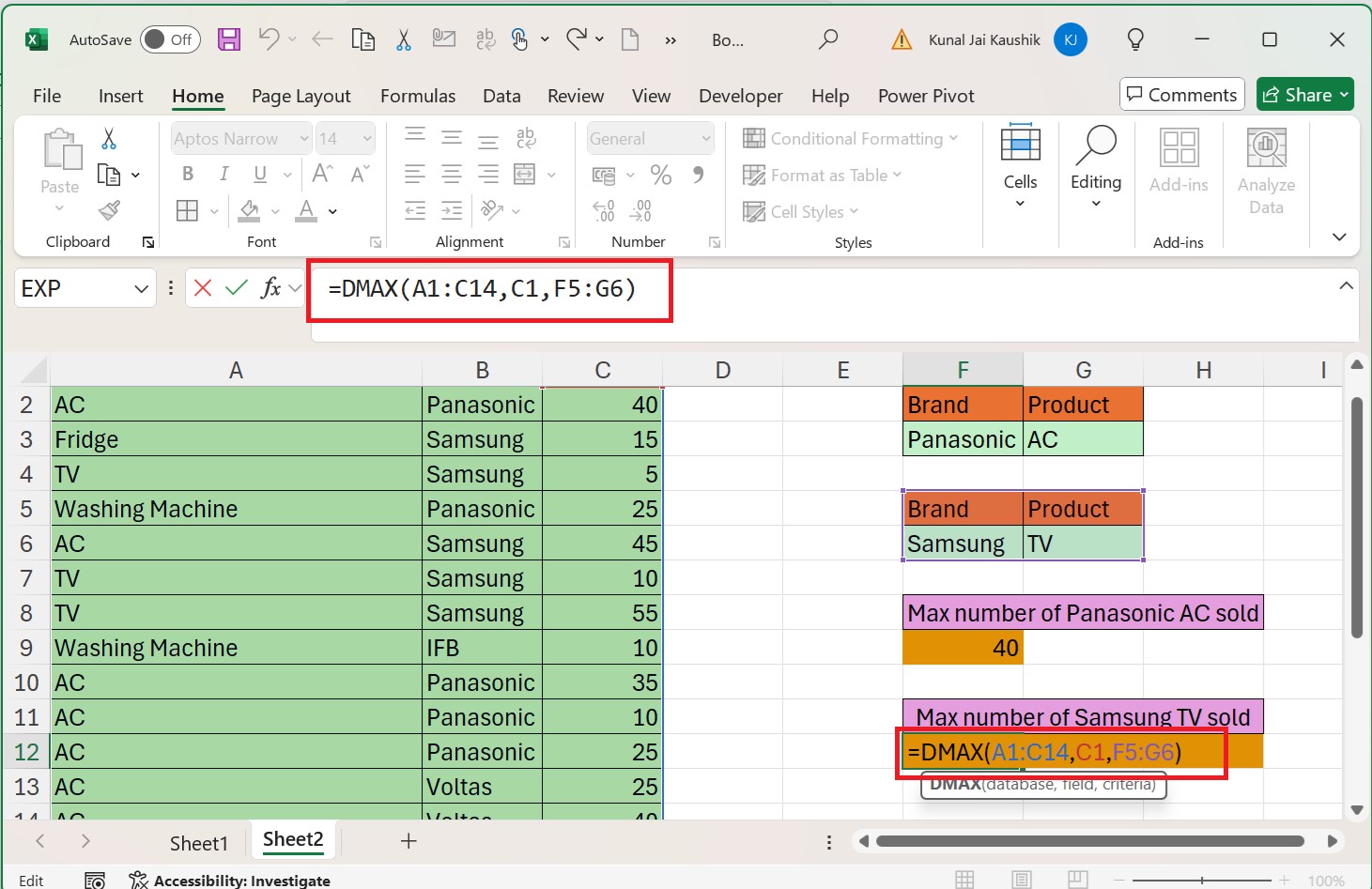Viewport: 1372px width, 889px height.
Task: Click the Fill Color bucket swatch
Action: pos(249,210)
